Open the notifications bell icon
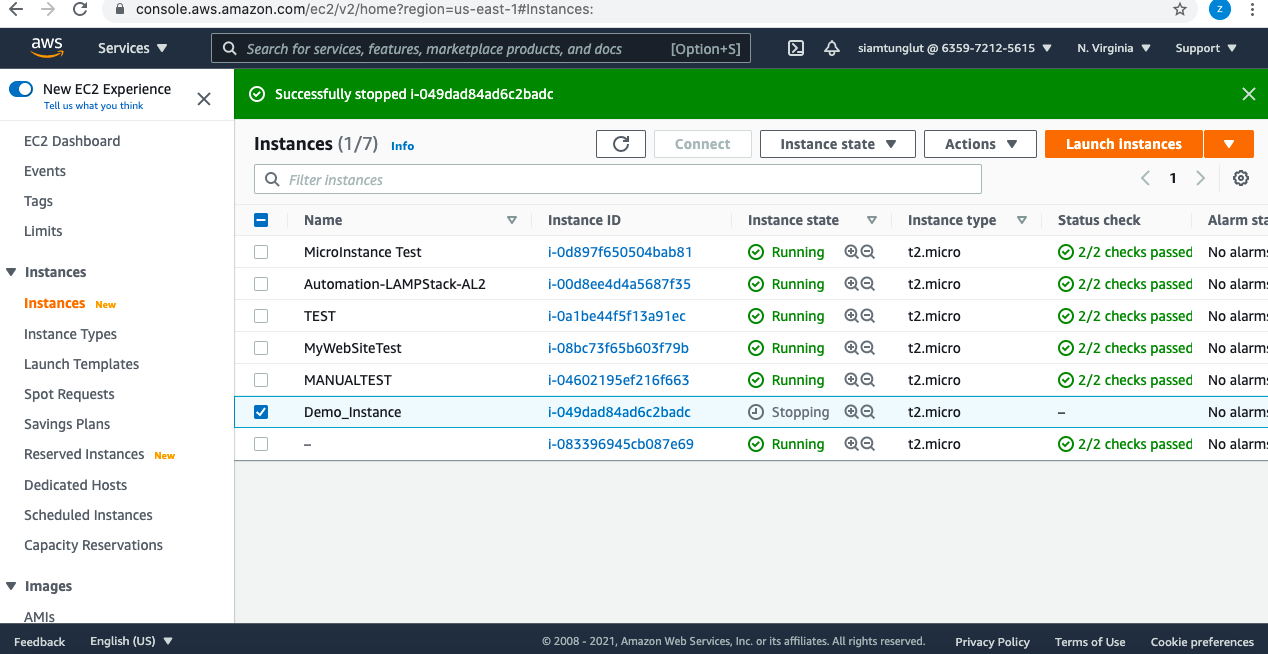The width and height of the screenshot is (1268, 654). click(x=832, y=48)
